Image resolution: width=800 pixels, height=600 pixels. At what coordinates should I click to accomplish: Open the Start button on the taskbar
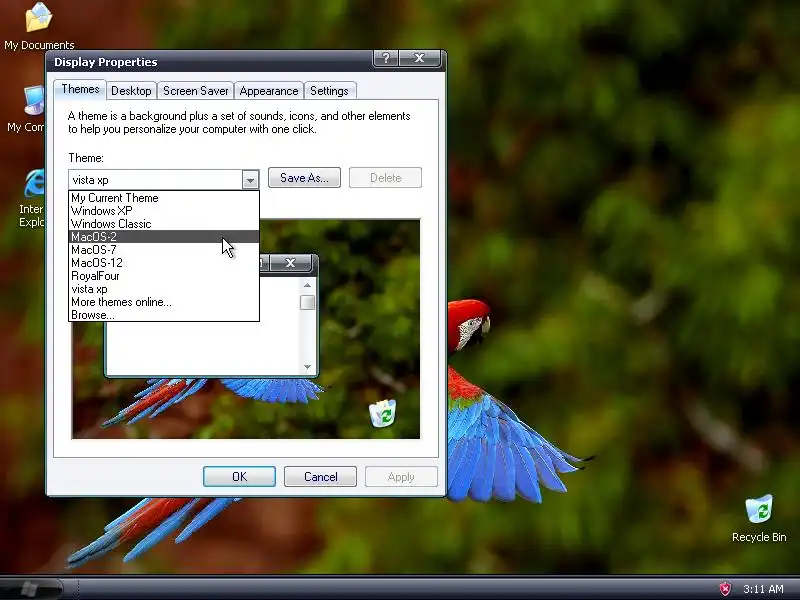[x=32, y=589]
